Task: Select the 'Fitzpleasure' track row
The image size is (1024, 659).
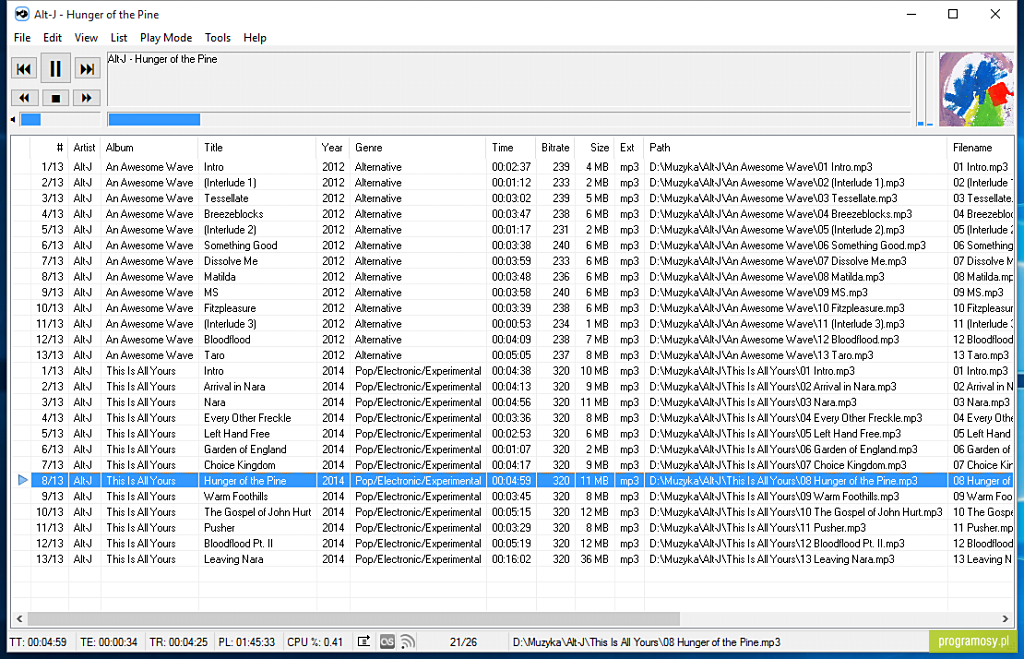Action: point(512,308)
